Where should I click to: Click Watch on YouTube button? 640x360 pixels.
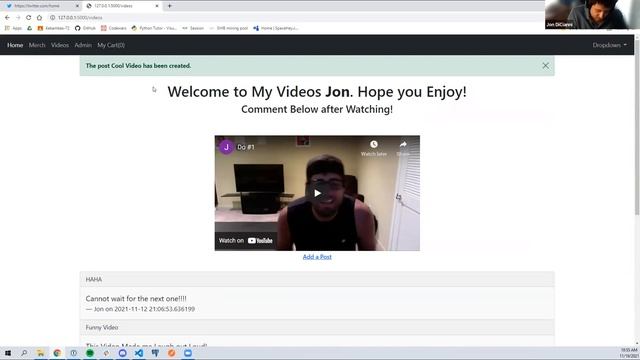click(245, 240)
